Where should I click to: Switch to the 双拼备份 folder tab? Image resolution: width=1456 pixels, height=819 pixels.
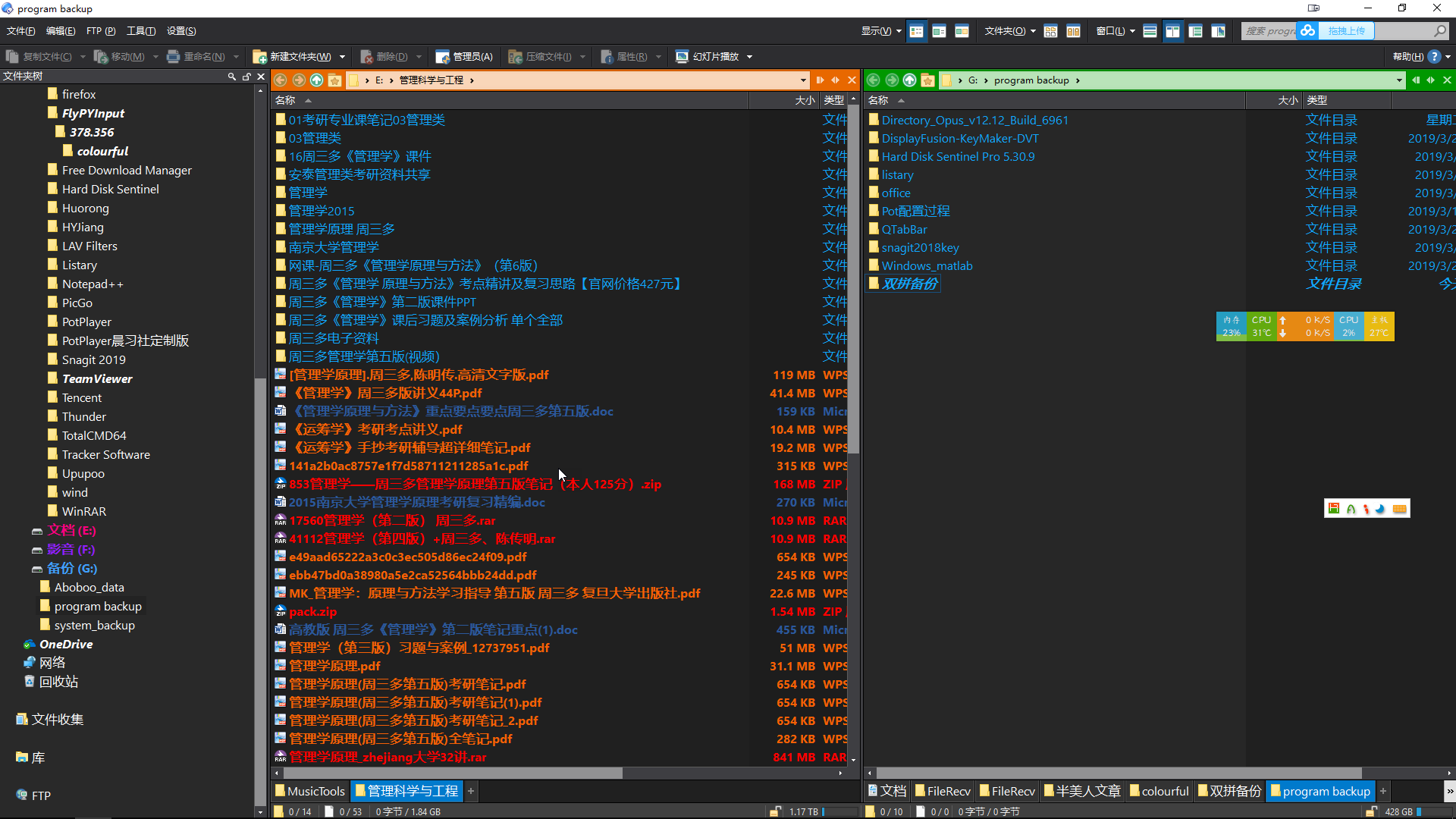1229,791
